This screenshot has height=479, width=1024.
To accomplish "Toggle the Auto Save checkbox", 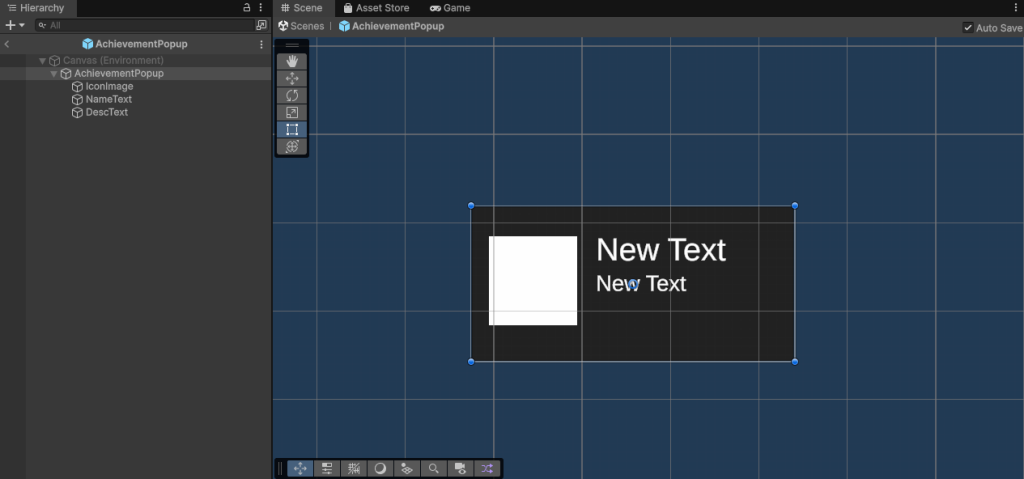I will 968,27.
